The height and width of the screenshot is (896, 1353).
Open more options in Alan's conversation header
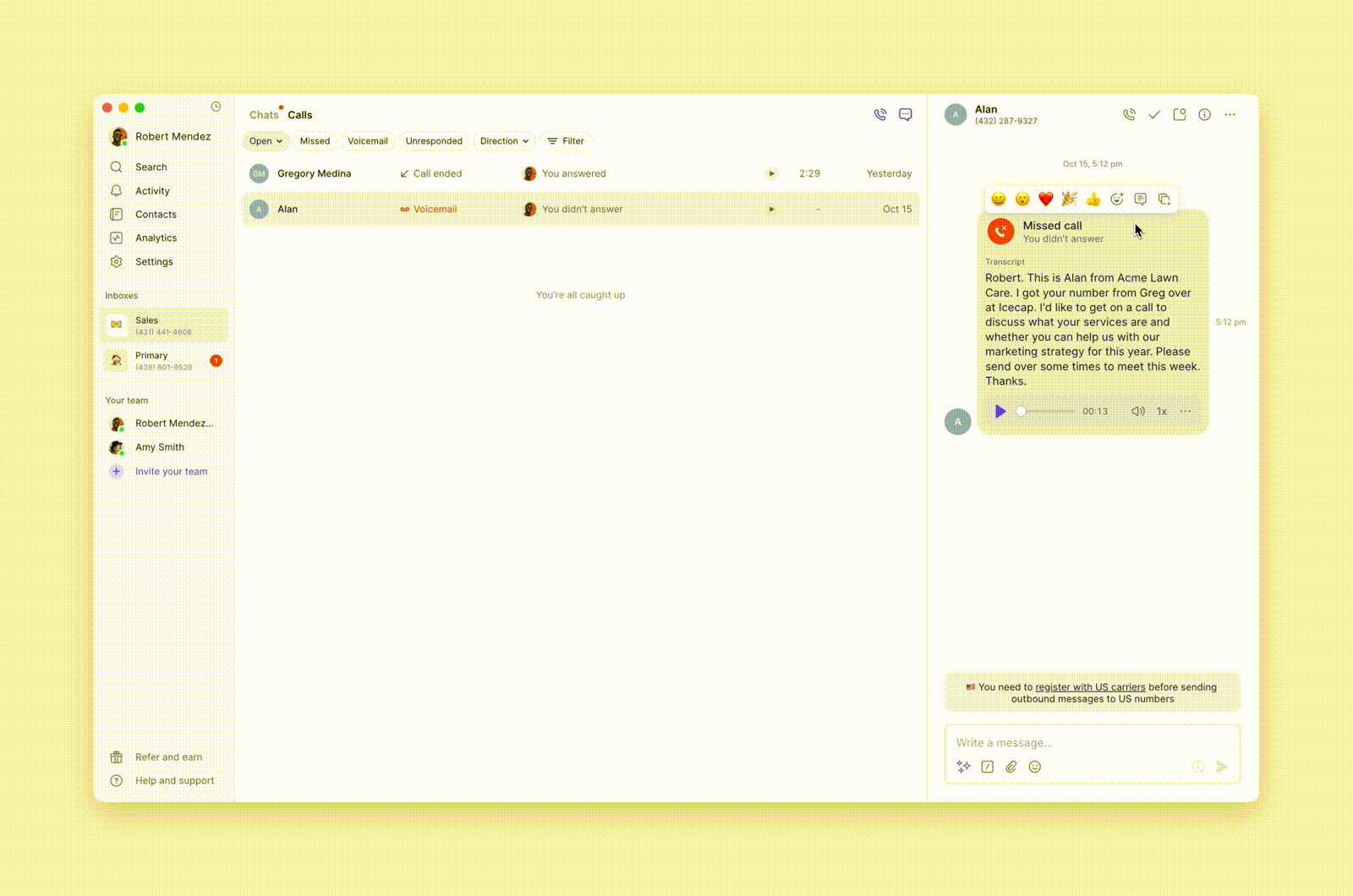[x=1230, y=115]
